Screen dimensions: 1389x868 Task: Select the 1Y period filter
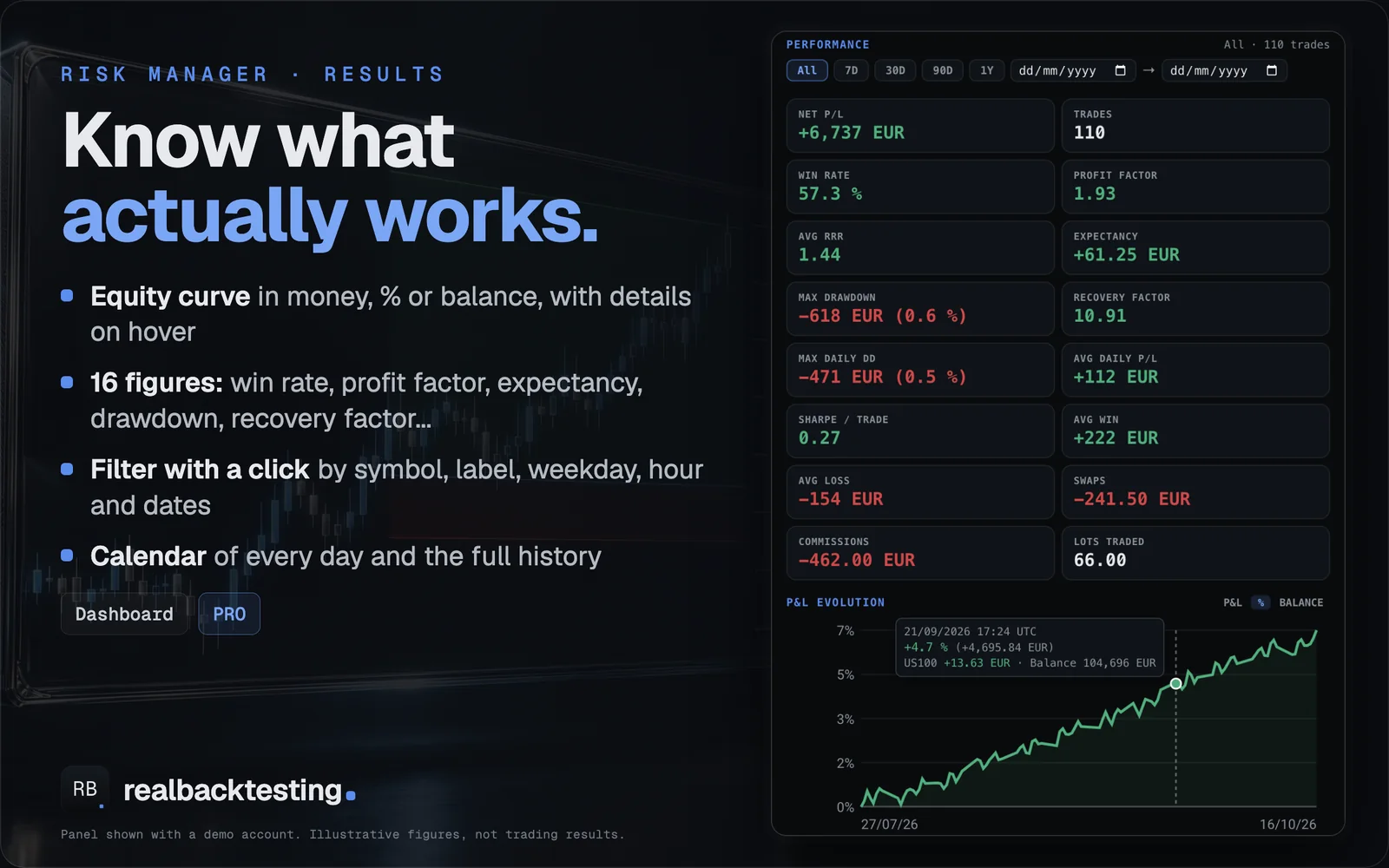(x=987, y=70)
